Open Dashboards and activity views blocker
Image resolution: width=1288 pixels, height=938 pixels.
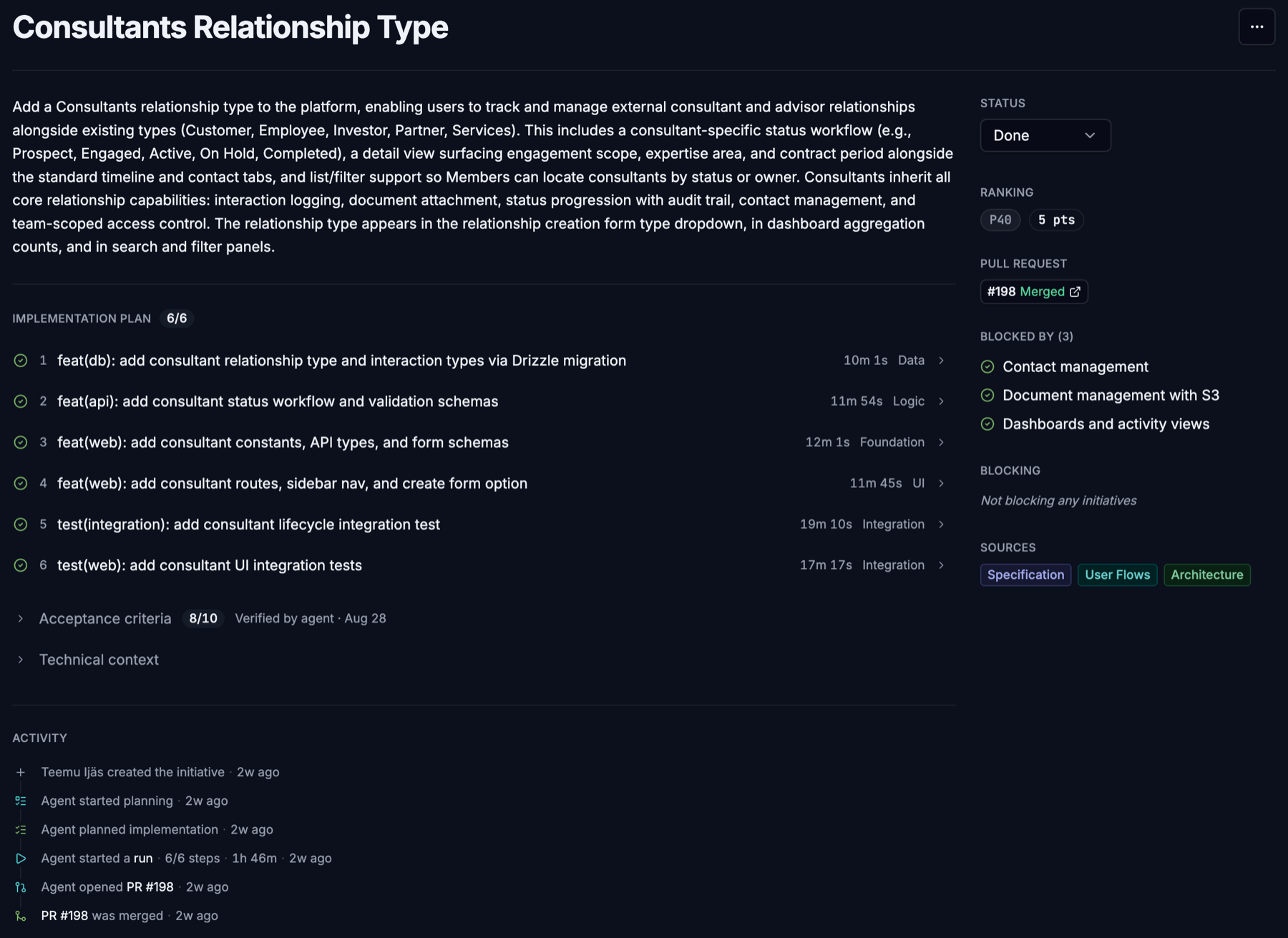click(x=1106, y=424)
